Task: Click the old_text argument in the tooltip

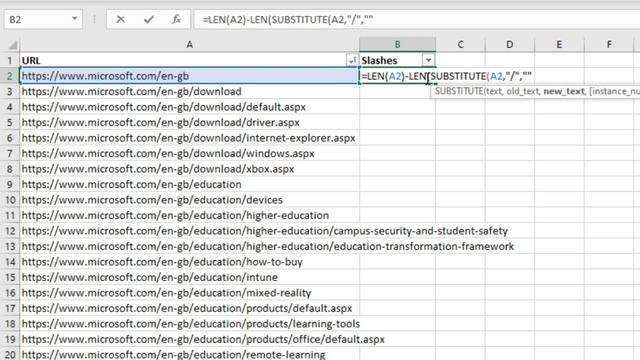Action: tap(523, 91)
